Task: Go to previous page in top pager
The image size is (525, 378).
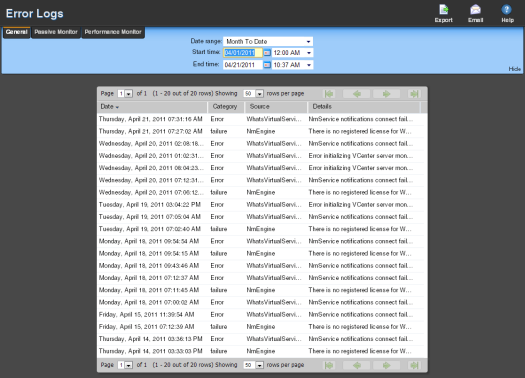Action: (x=357, y=94)
